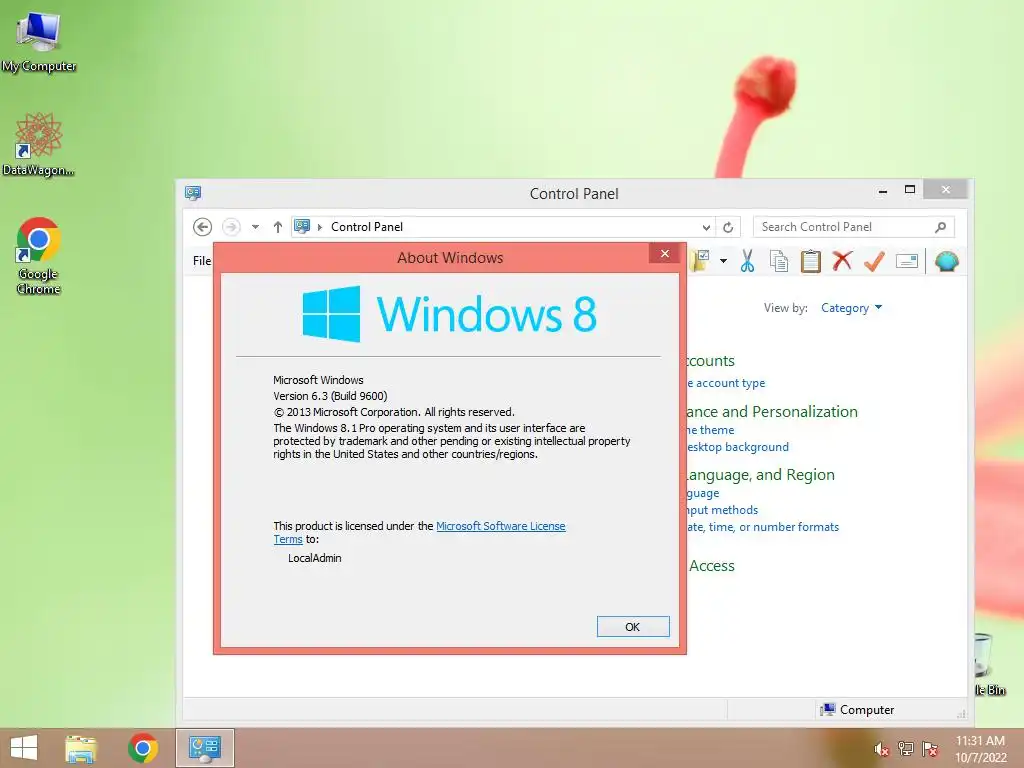The image size is (1024, 768).
Task: Click the theme link
Action: tap(711, 430)
